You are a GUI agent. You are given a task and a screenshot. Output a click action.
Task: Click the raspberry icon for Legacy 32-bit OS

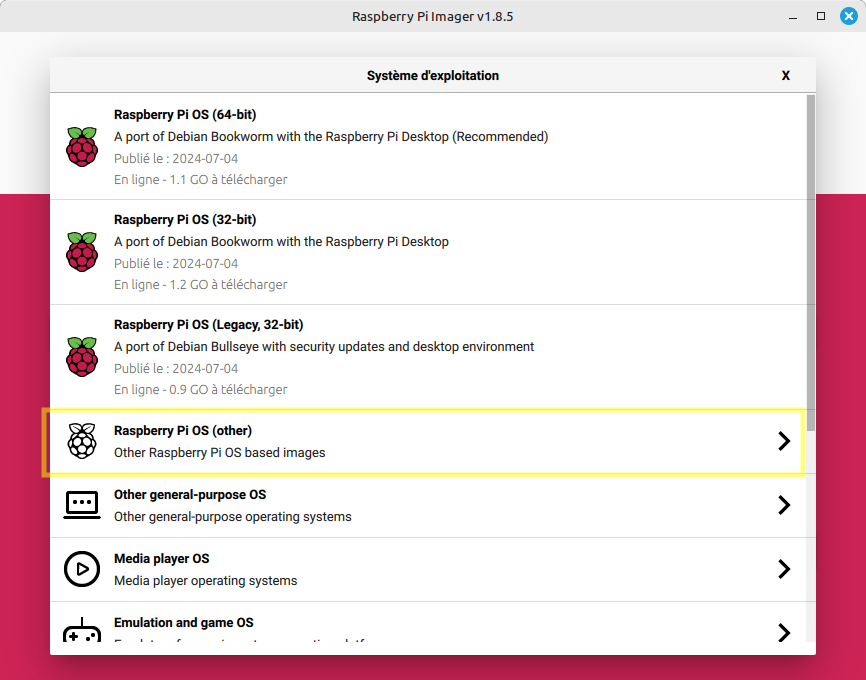tap(82, 357)
